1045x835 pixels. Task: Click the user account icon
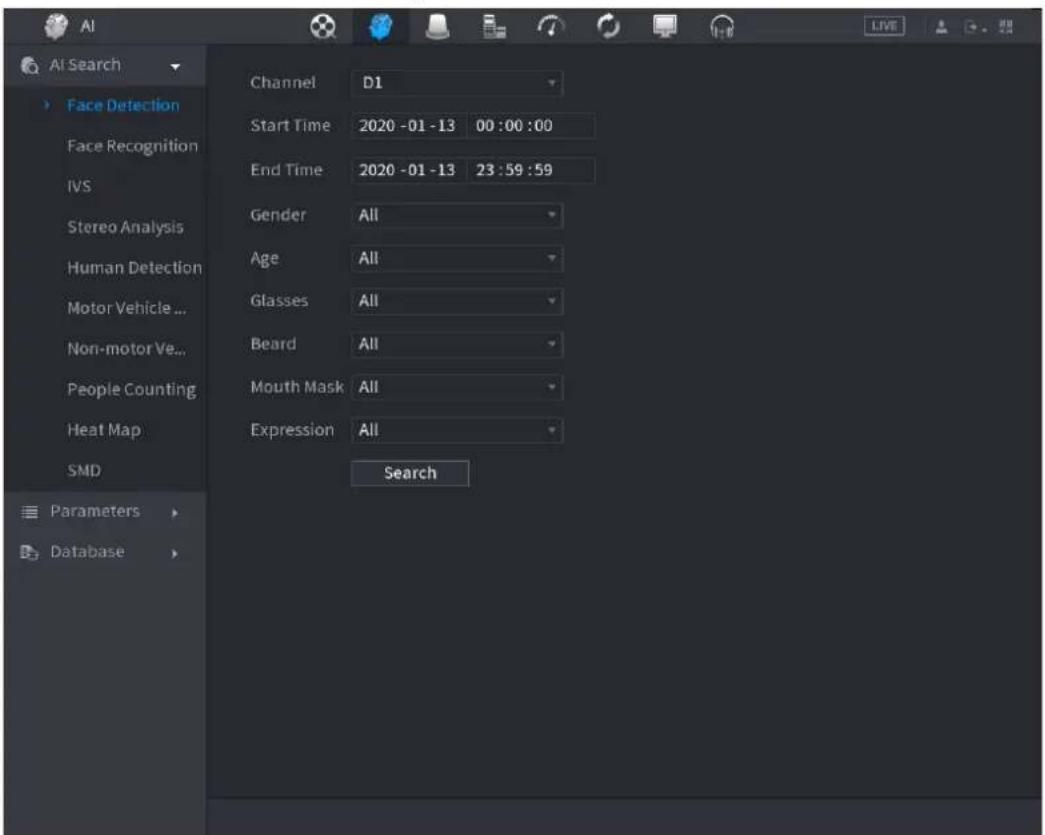(x=942, y=27)
